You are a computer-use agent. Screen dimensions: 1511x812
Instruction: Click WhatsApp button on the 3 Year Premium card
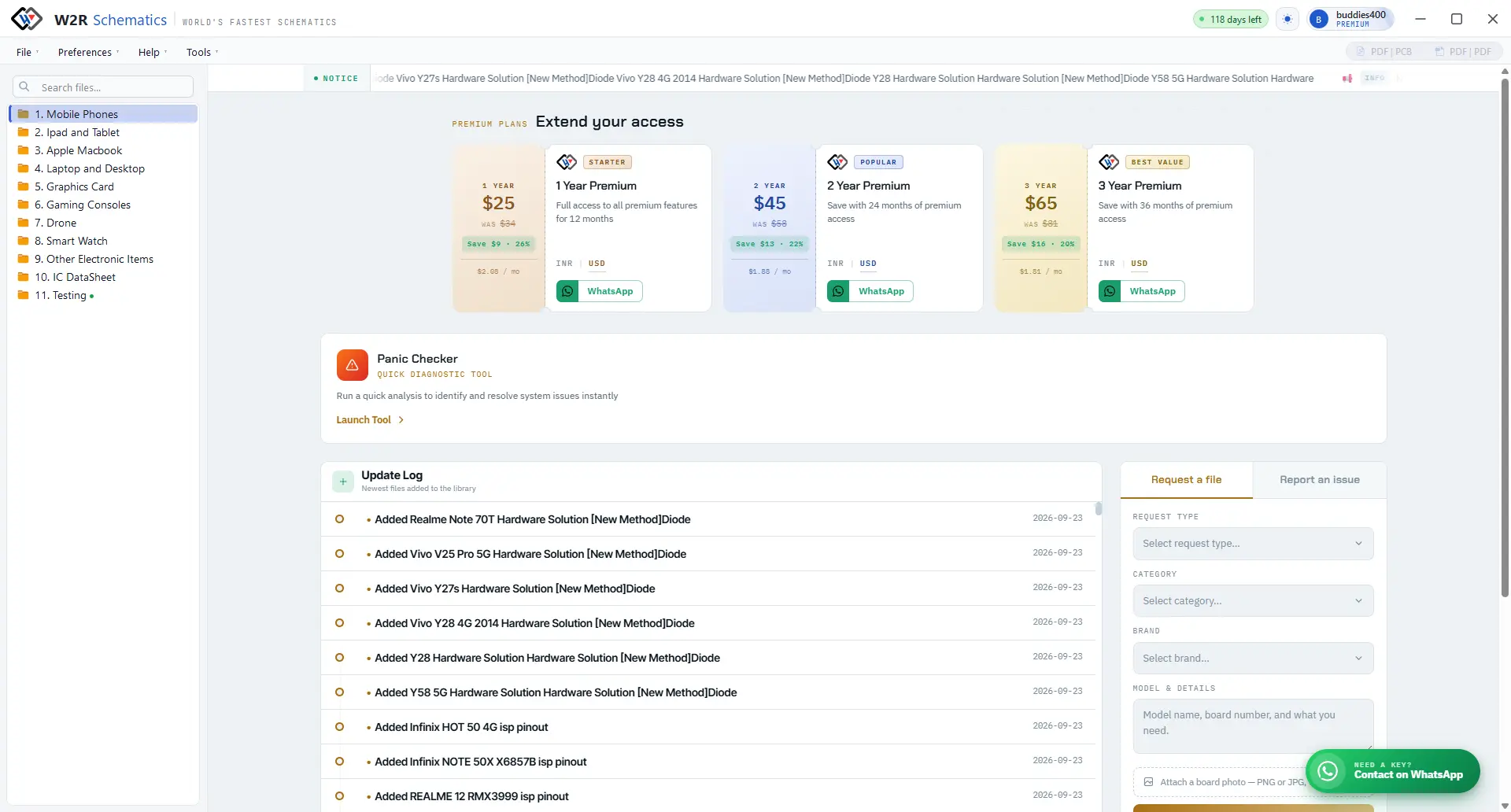point(1142,291)
